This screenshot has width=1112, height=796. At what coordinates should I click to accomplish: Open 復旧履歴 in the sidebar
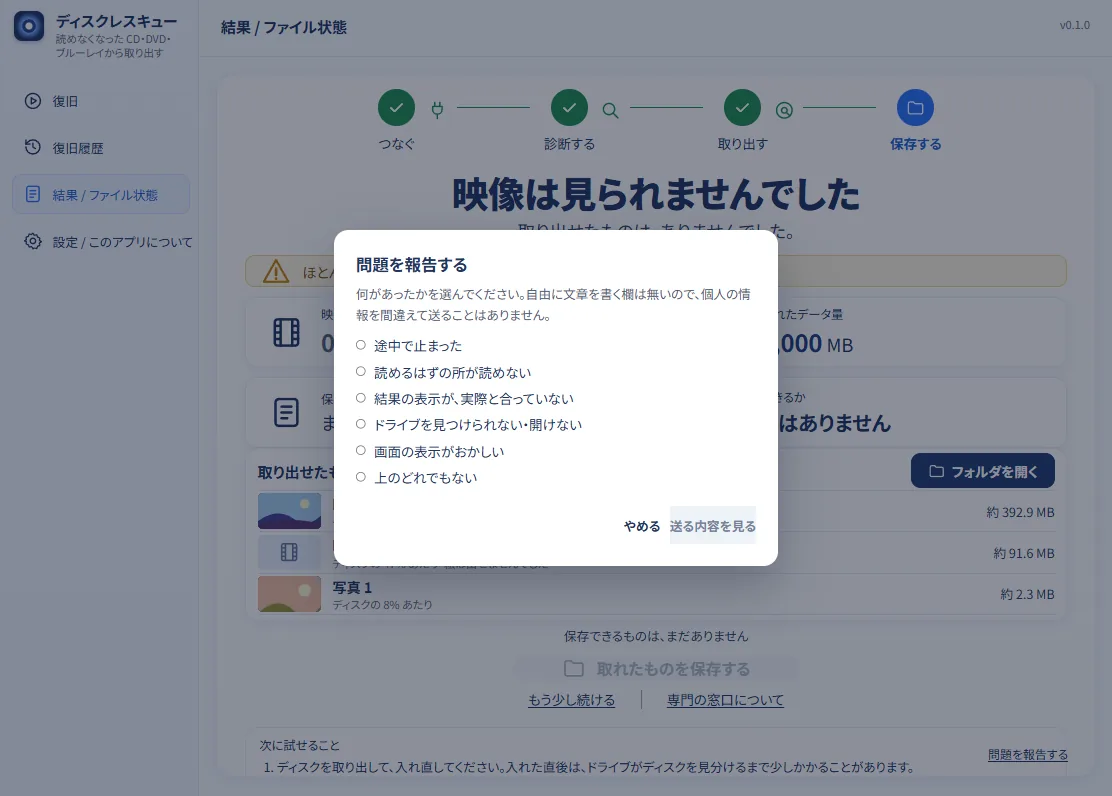point(101,148)
